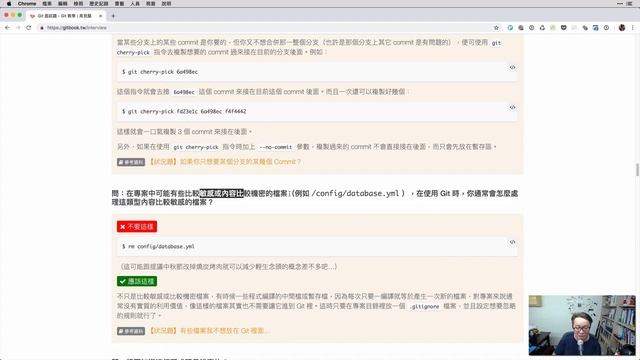Select the Git 面試題 browser tab
This screenshot has height=360, width=640.
click(65, 16)
